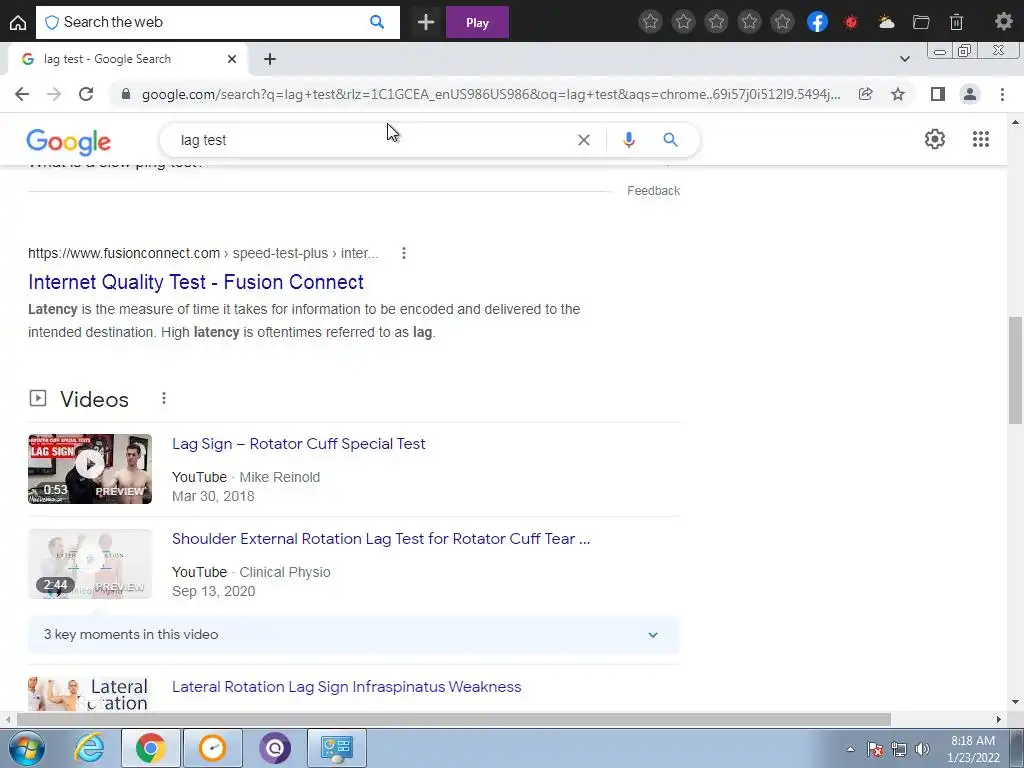Viewport: 1024px width, 768px height.
Task: Open the orange clock taskbar app
Action: 213,748
